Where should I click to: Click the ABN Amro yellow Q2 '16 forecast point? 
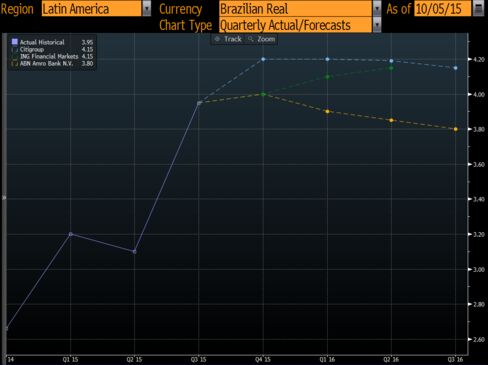391,120
